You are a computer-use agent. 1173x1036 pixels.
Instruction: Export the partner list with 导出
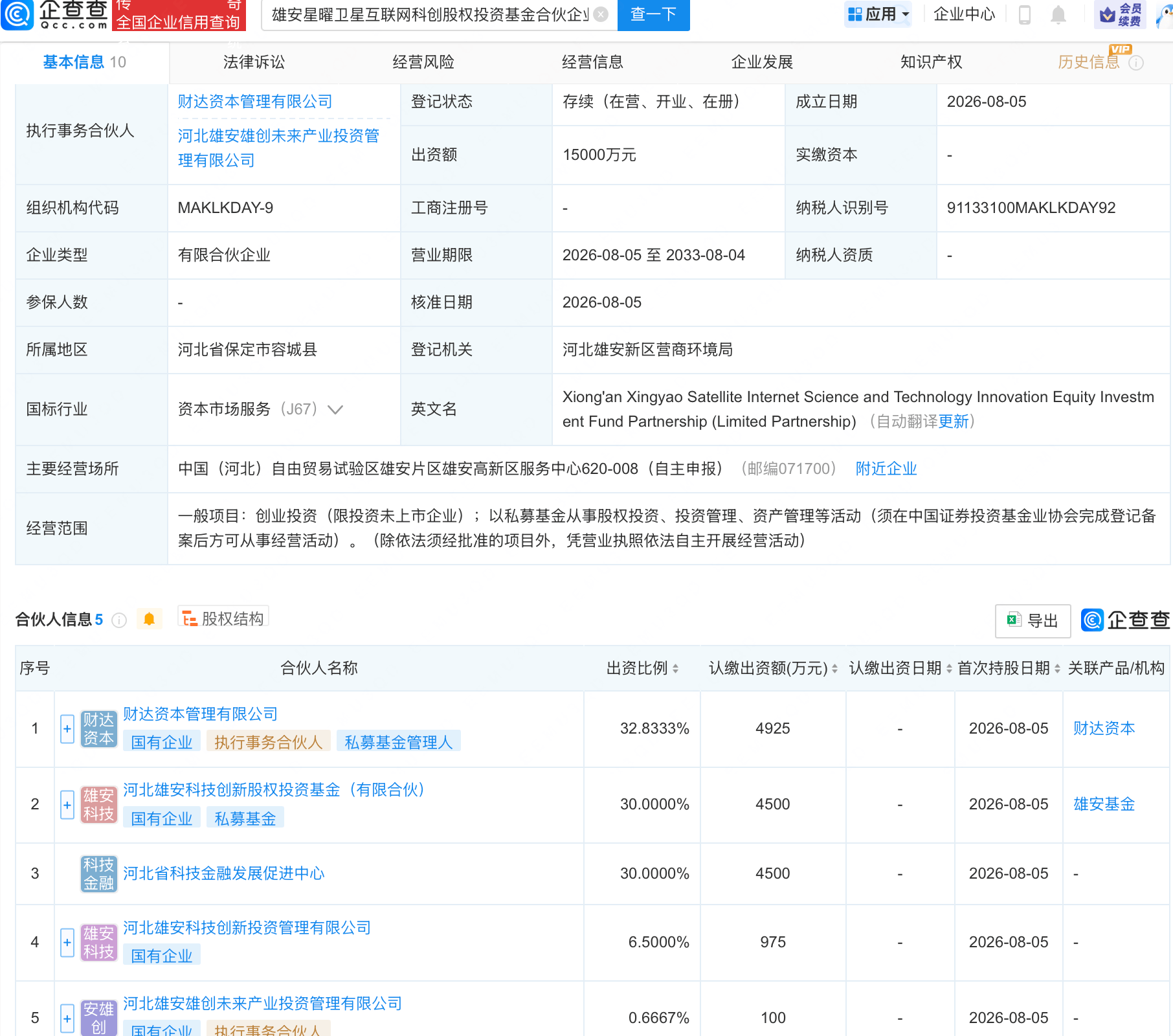pos(1033,621)
